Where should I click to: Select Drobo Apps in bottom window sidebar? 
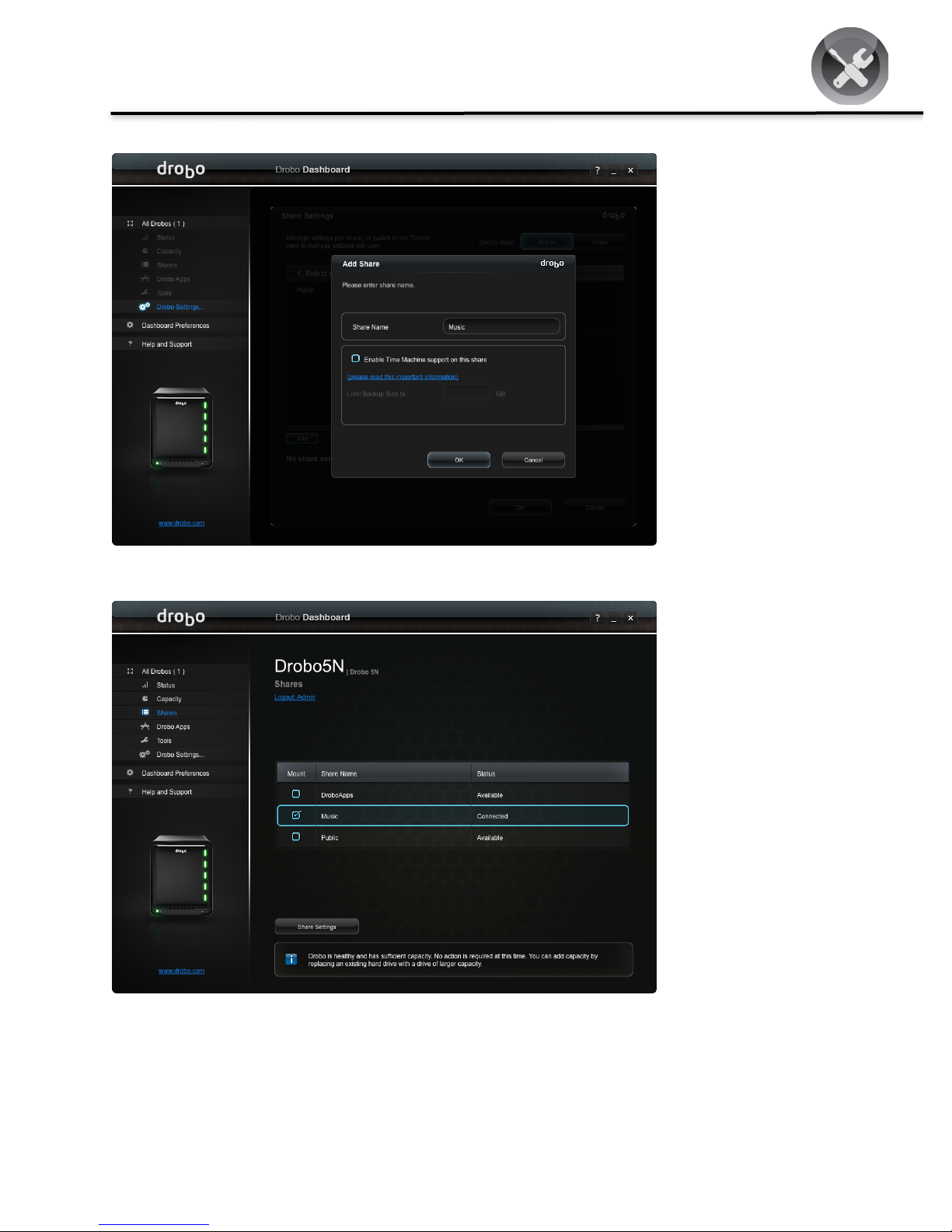click(x=173, y=727)
